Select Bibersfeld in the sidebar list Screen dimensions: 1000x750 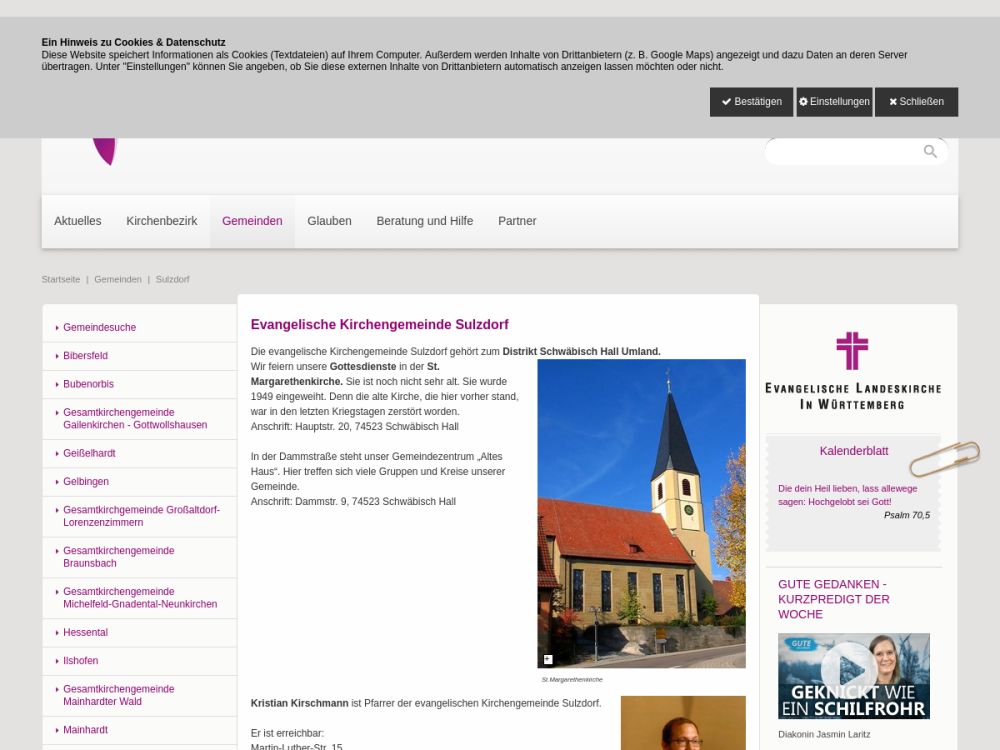pyautogui.click(x=86, y=356)
